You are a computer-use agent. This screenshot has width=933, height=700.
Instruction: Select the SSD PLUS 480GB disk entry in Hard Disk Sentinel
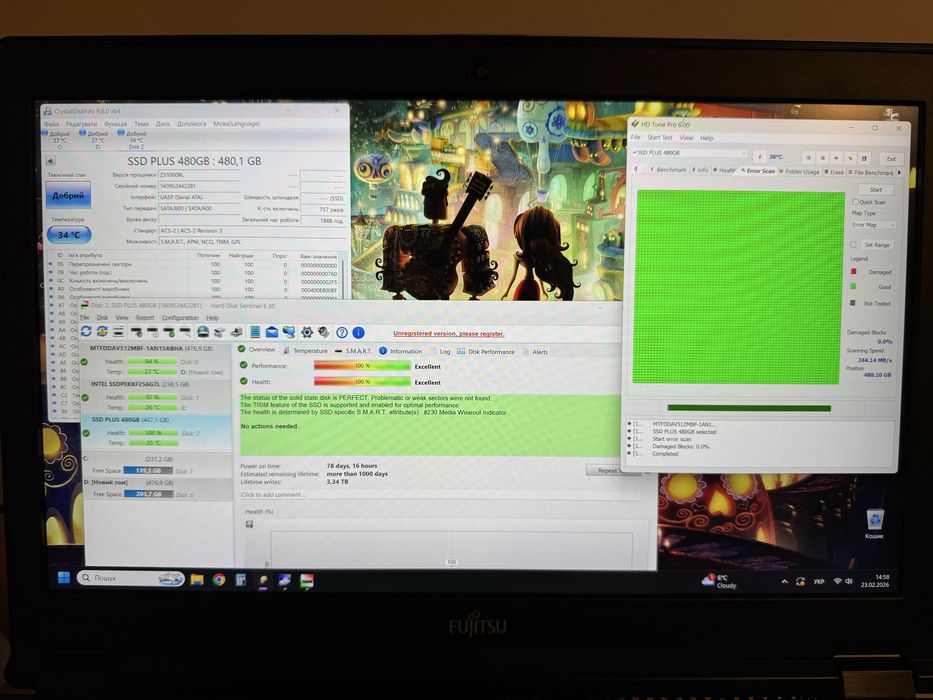point(157,432)
